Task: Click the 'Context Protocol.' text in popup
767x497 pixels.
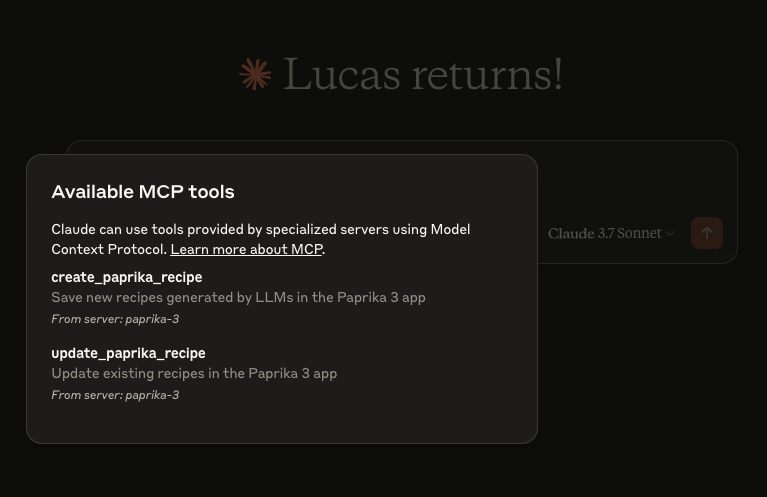Action: pos(108,249)
